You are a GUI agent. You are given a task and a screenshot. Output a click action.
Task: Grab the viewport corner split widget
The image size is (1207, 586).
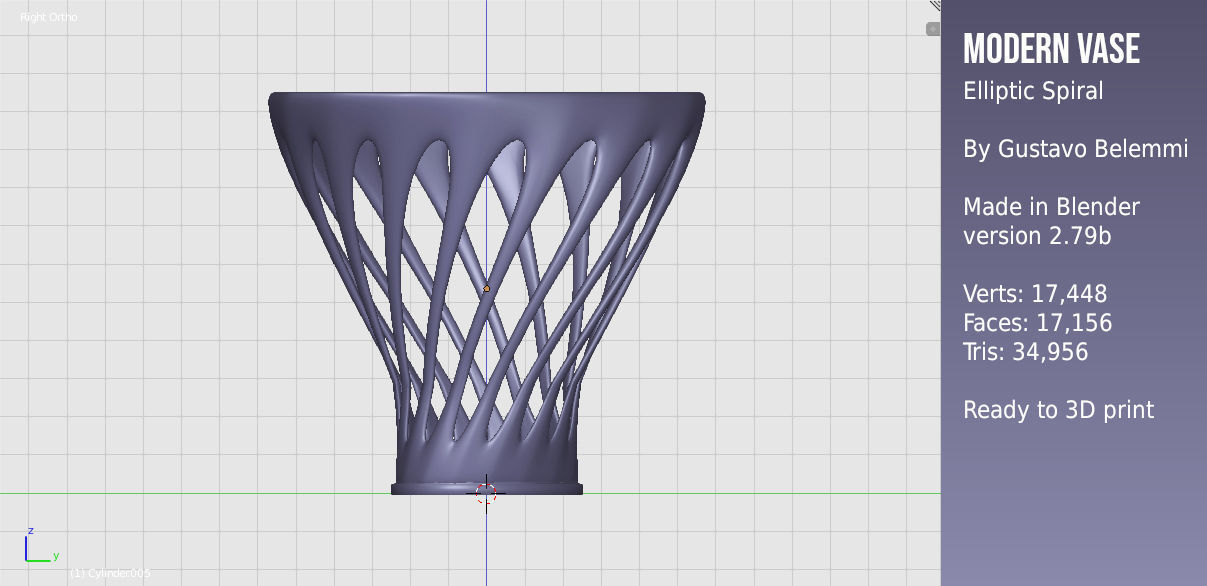point(934,6)
